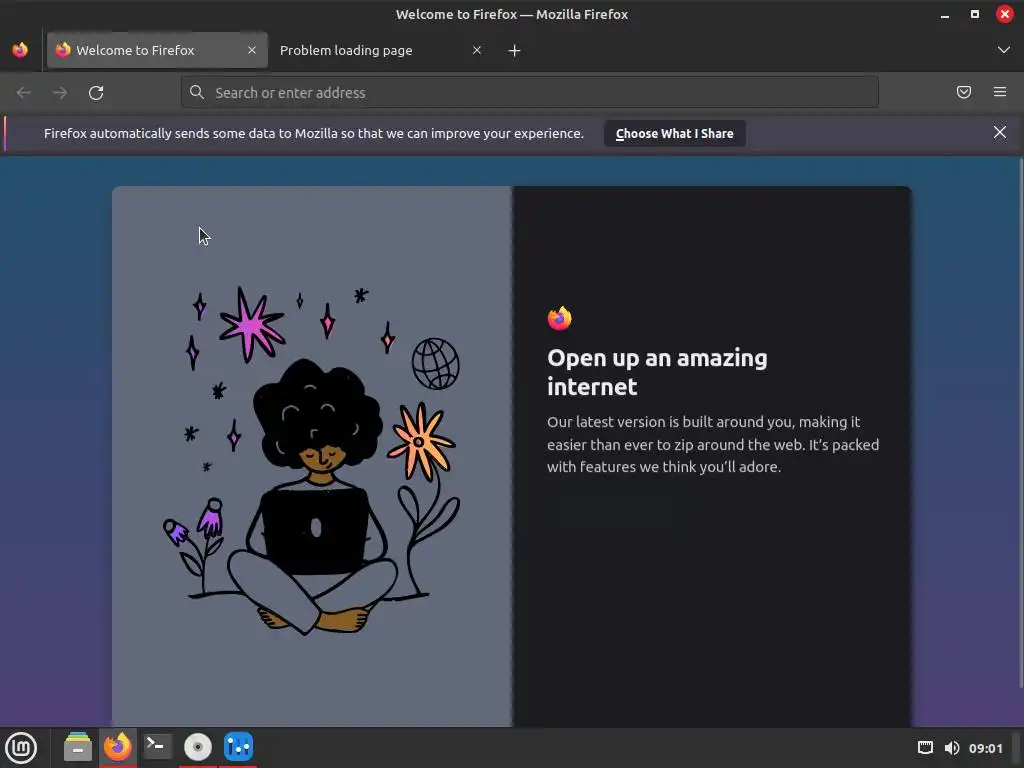
Task: Expand the list all tabs chevron
Action: pyautogui.click(x=1003, y=50)
